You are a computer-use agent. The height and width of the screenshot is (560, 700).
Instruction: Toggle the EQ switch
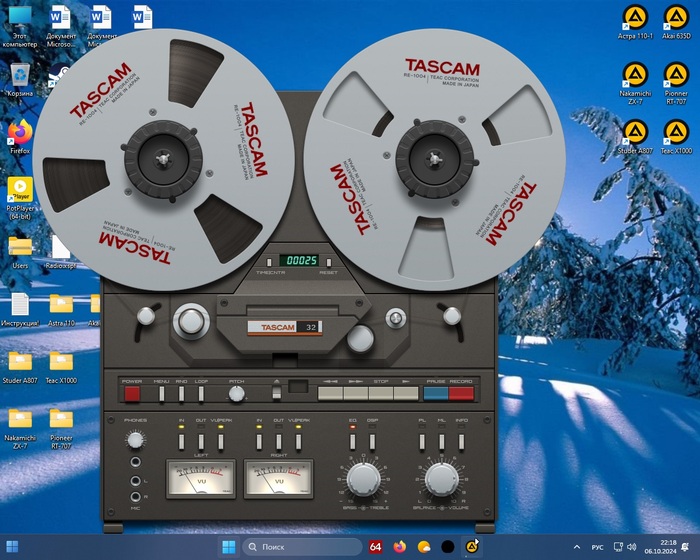(x=352, y=440)
